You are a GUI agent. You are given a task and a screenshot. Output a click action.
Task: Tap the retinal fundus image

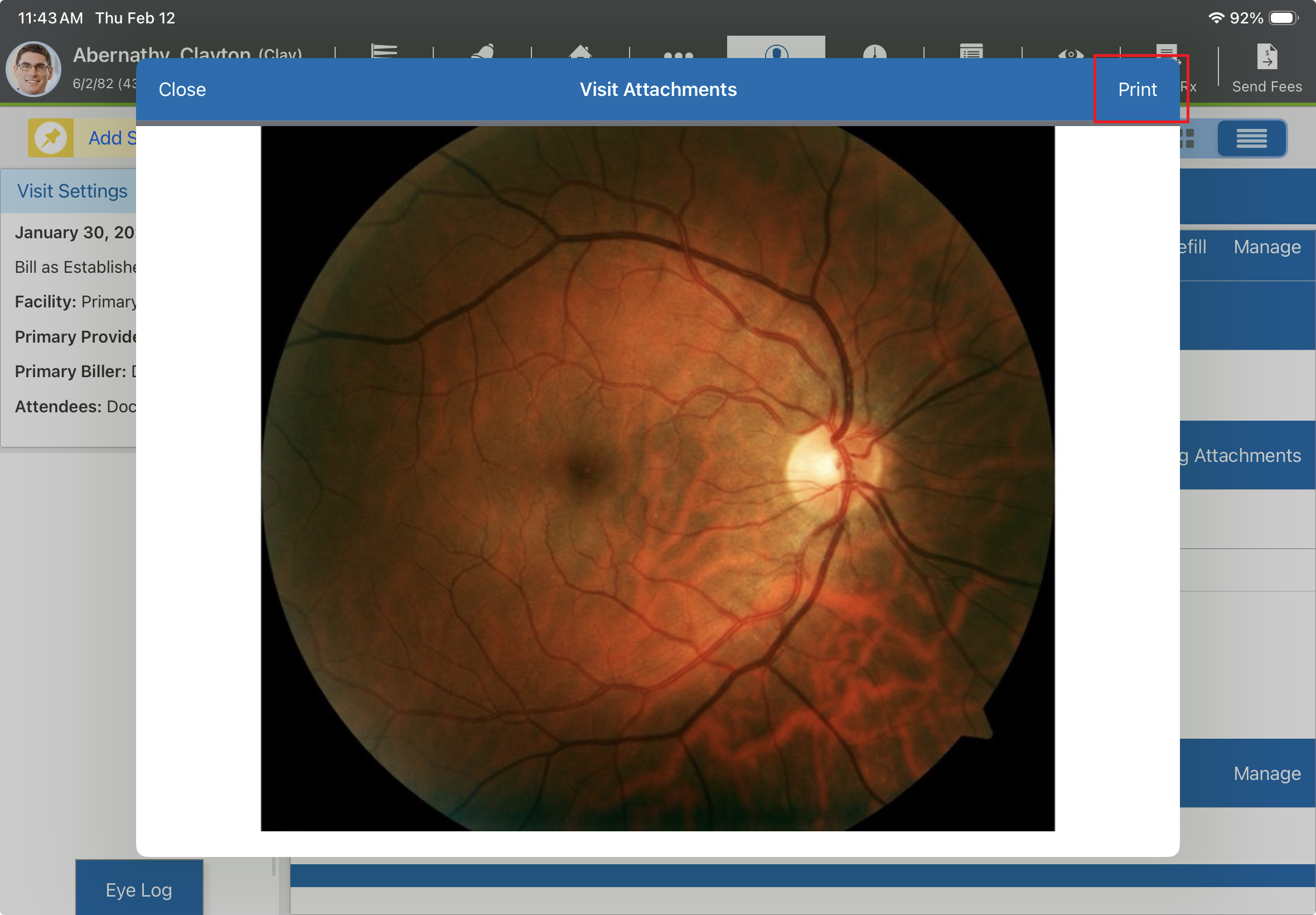(657, 478)
